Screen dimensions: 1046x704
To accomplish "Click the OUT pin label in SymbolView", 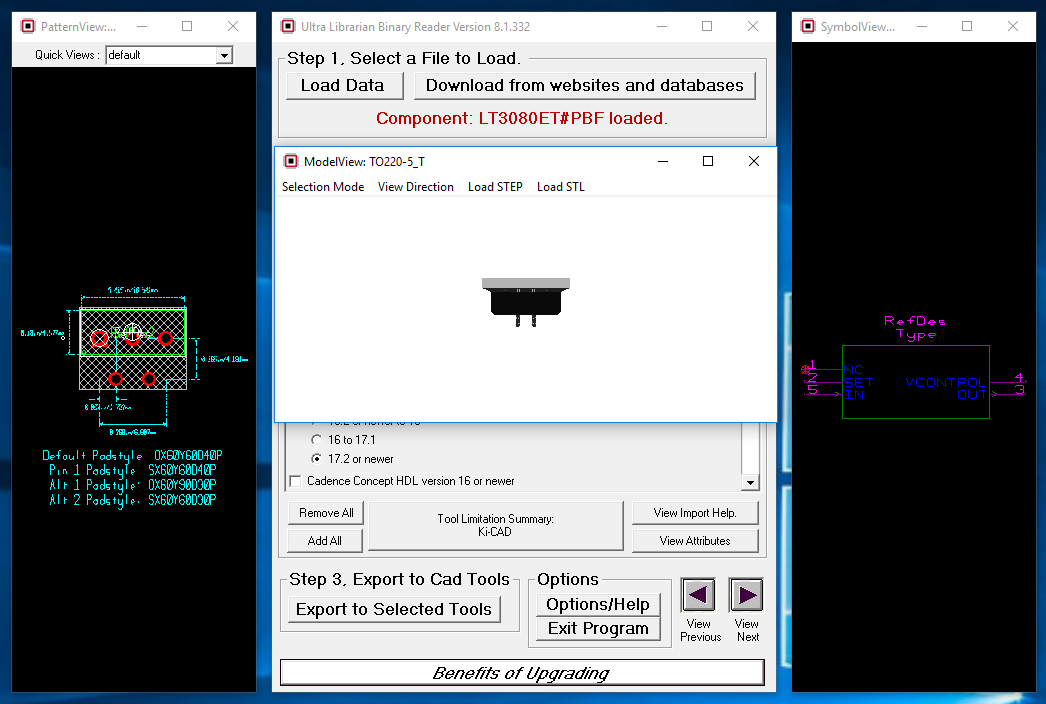I will click(971, 395).
